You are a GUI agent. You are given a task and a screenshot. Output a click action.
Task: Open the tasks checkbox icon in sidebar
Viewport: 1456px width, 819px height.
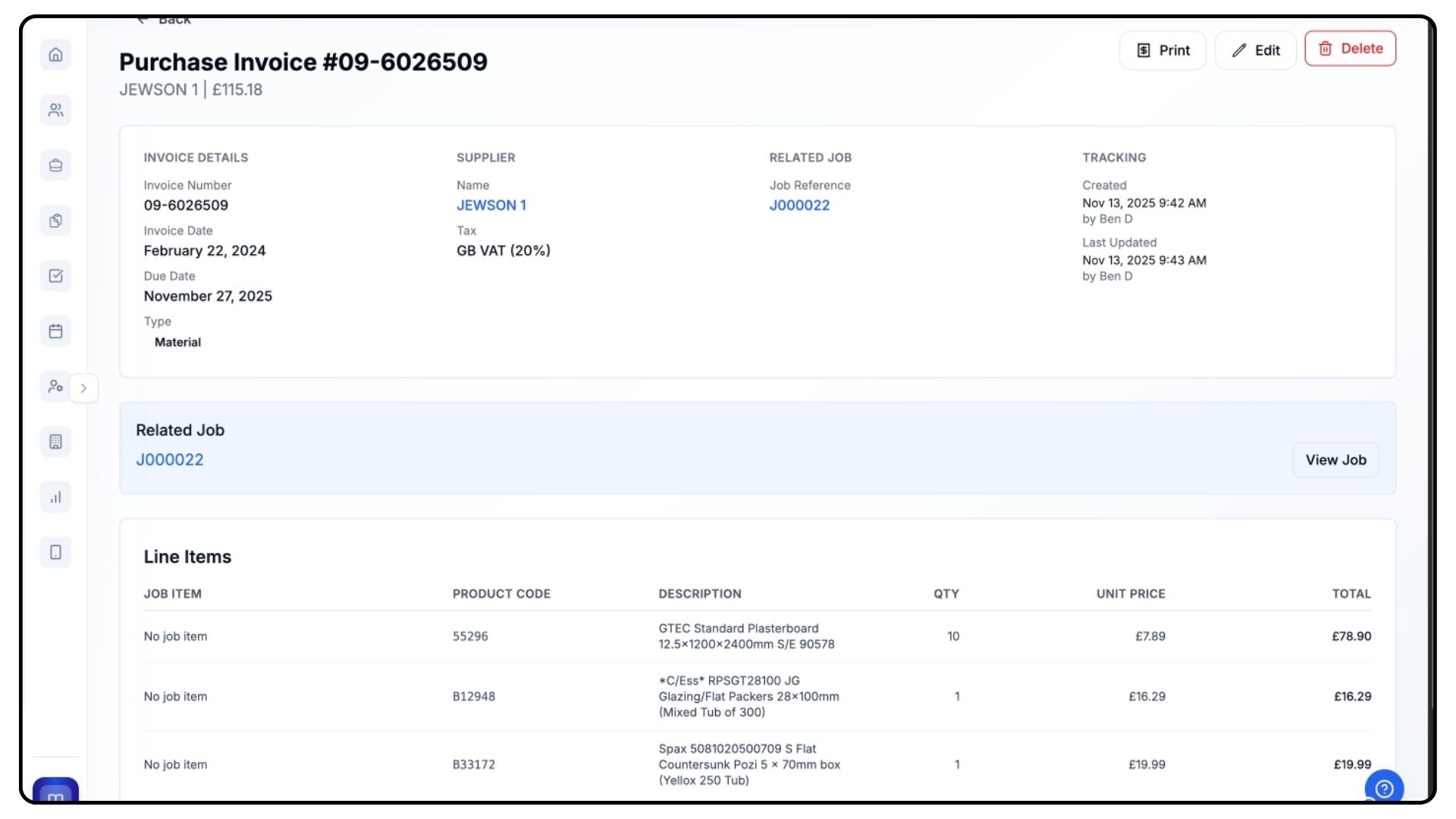click(x=55, y=276)
